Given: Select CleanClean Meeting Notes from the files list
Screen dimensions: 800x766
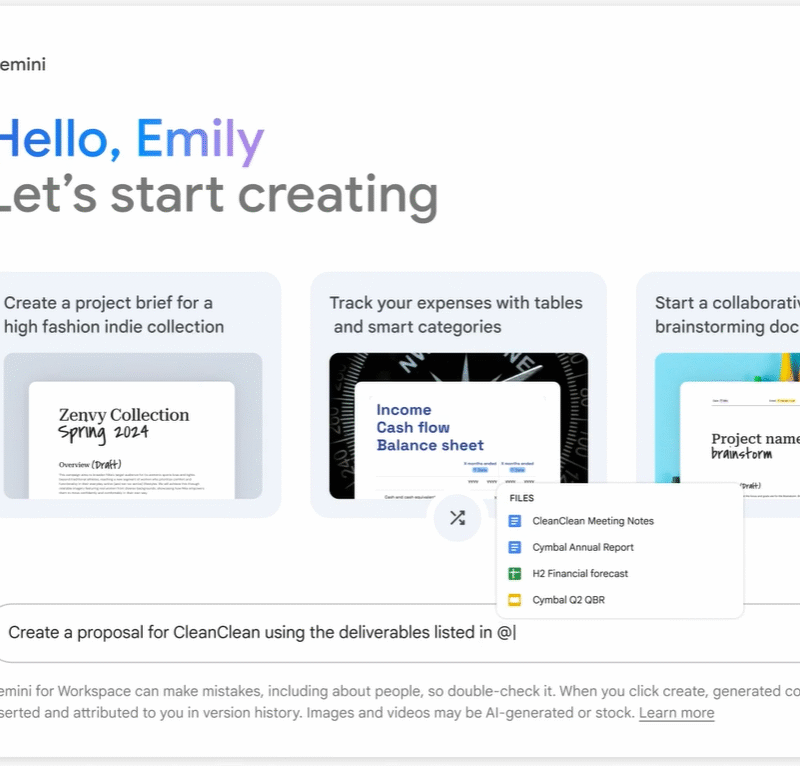Looking at the screenshot, I should (x=593, y=521).
